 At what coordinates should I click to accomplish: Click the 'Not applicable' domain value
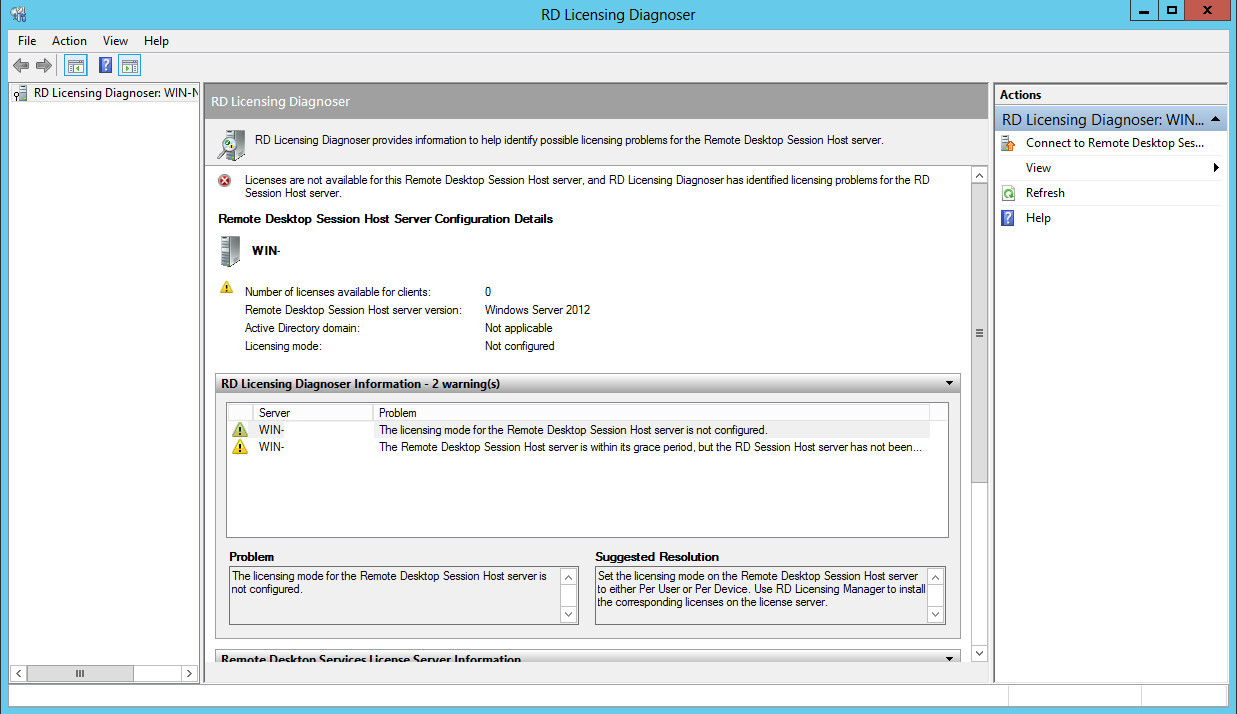click(518, 328)
